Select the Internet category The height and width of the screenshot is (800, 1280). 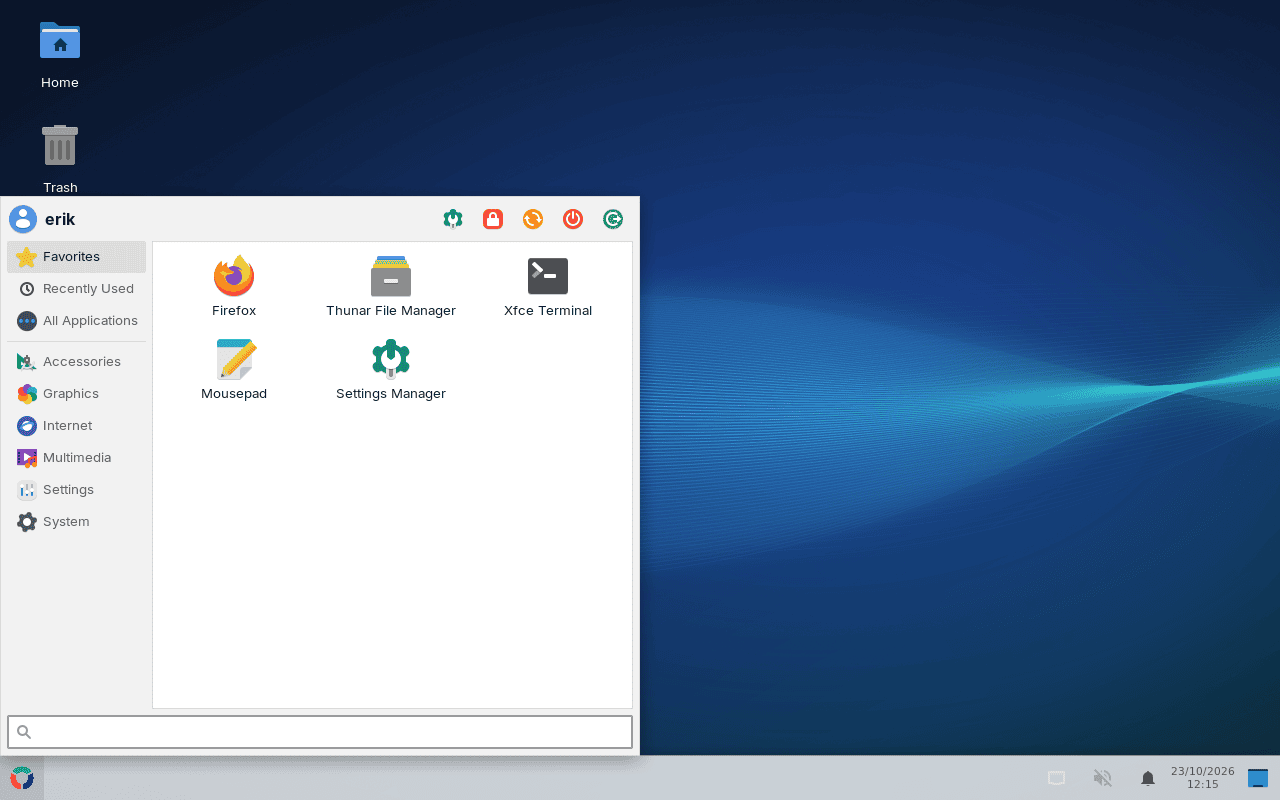tap(76, 426)
